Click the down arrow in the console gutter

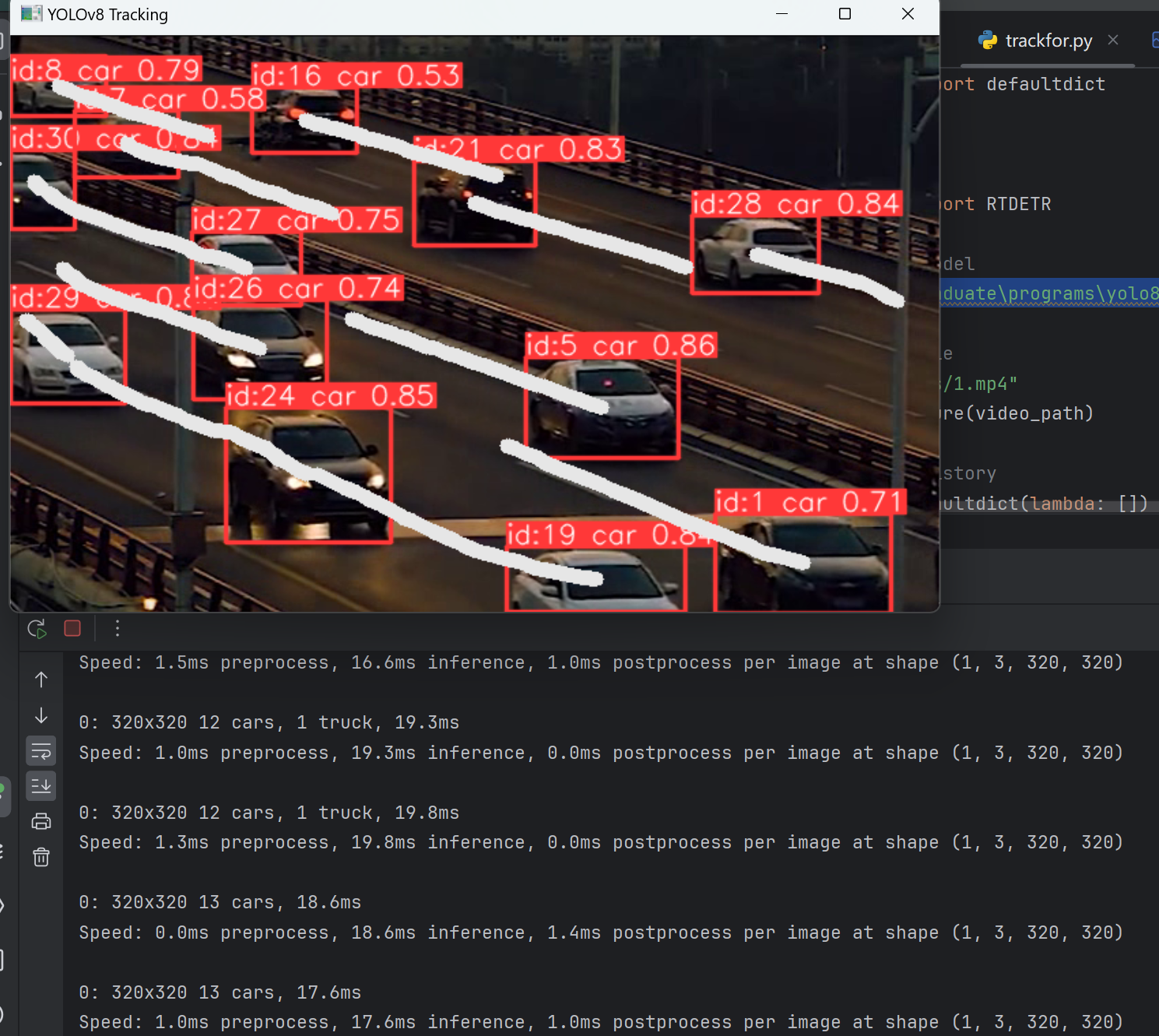41,715
